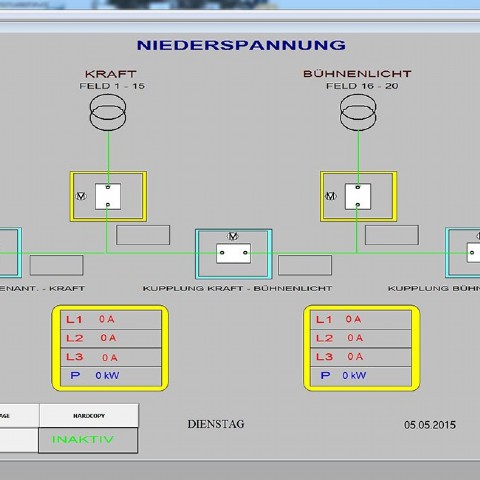The image size is (480, 480).
Task: Click the INAKTIV status button
Action: tap(88, 440)
